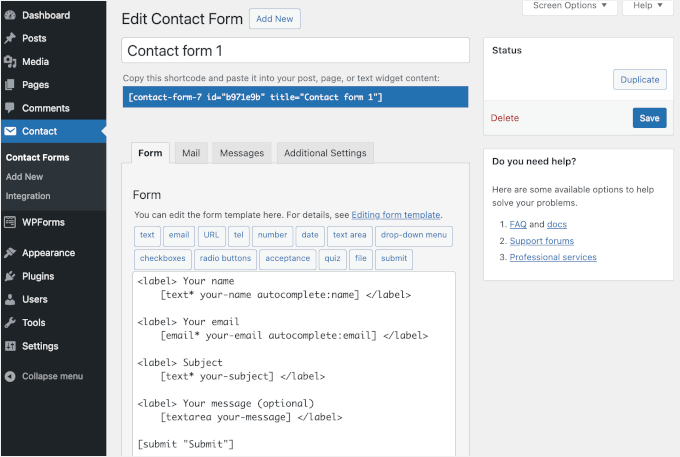Insert a submit tag

[394, 258]
